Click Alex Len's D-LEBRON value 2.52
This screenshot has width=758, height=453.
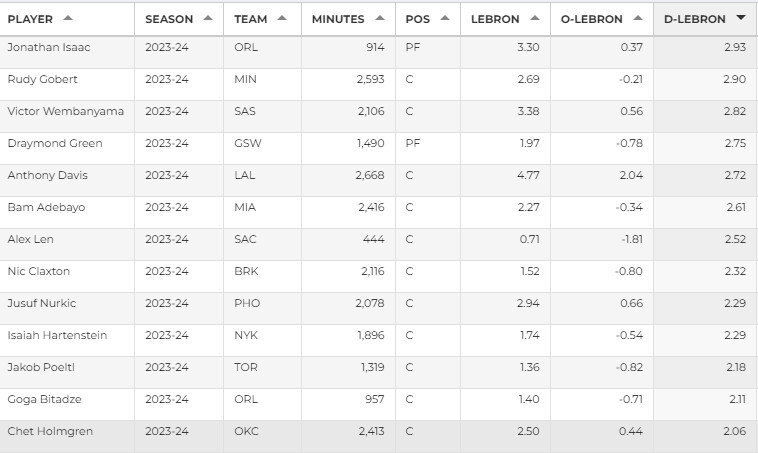coord(735,239)
